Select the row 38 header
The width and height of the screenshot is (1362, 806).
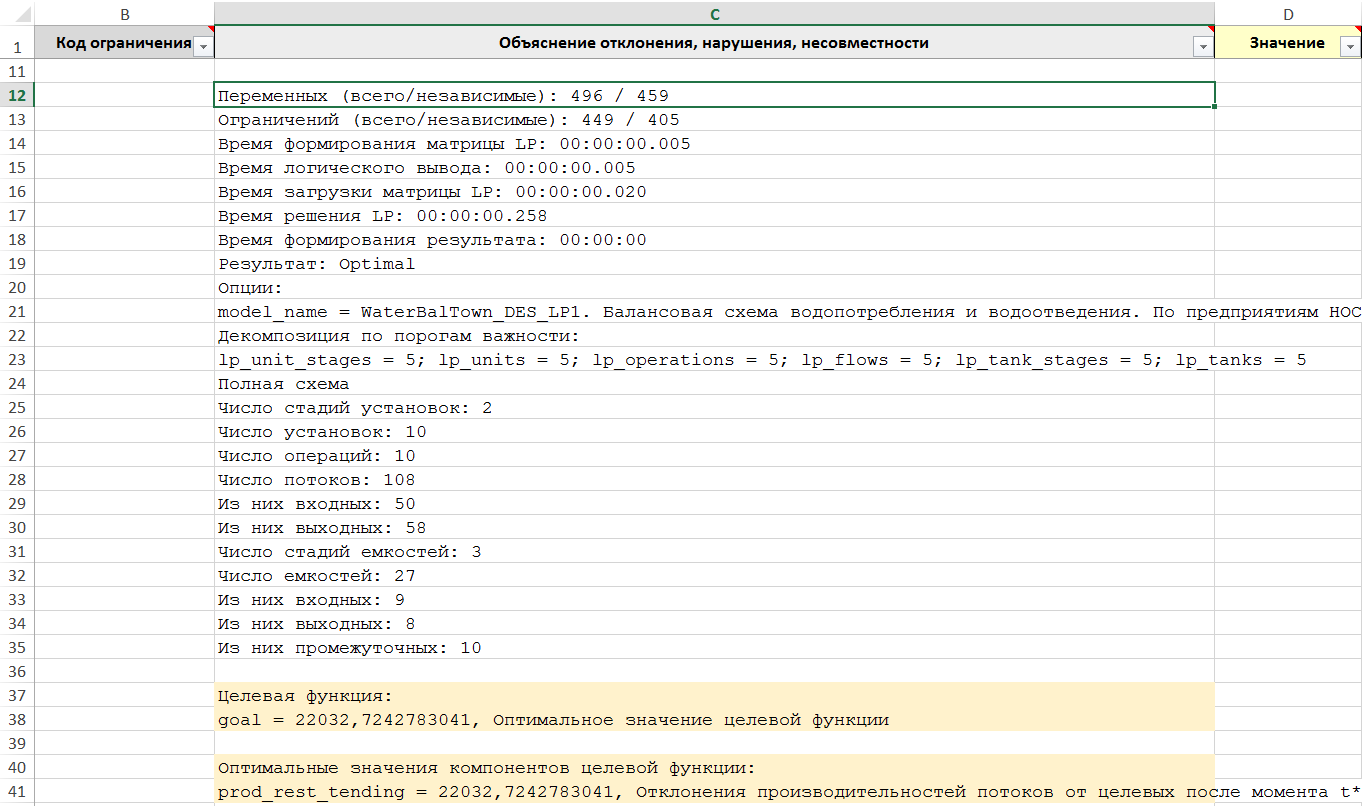16,720
